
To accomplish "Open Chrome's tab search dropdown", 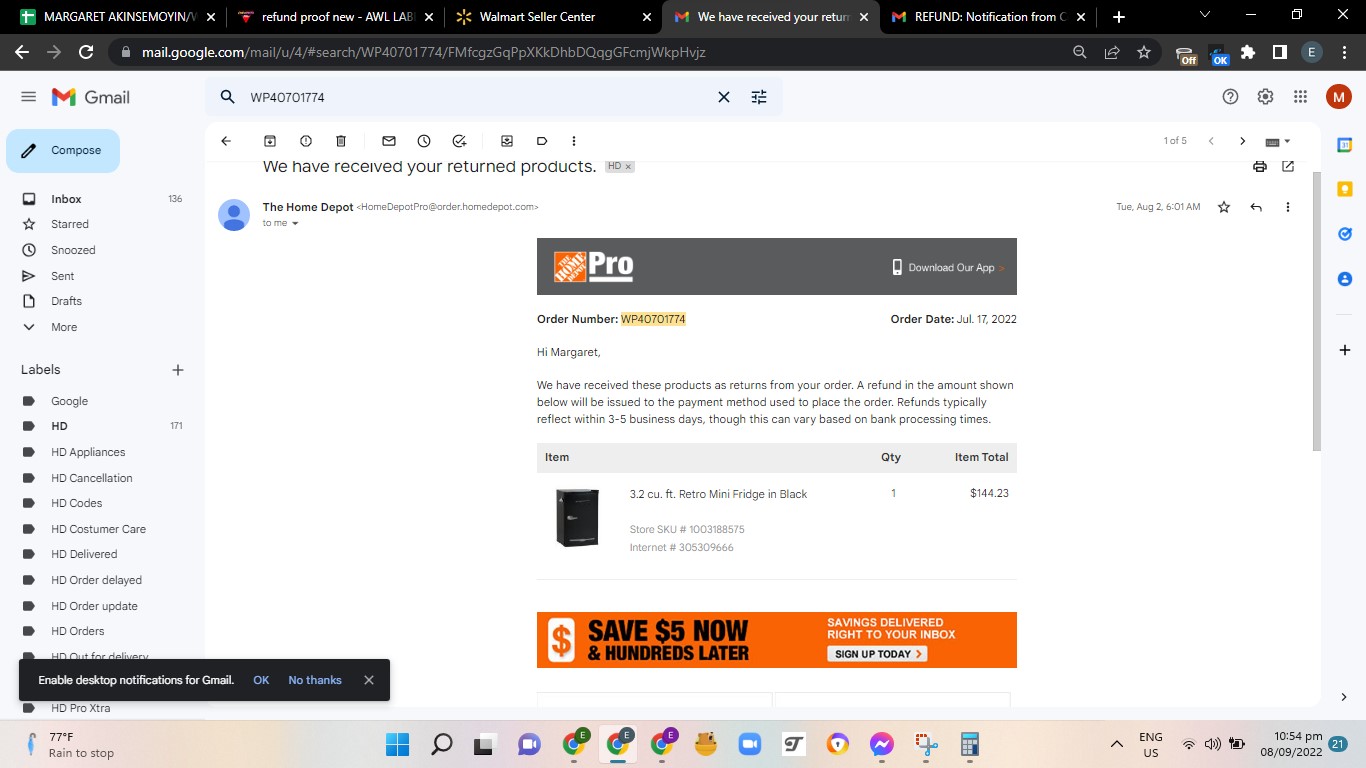I will [x=1205, y=16].
